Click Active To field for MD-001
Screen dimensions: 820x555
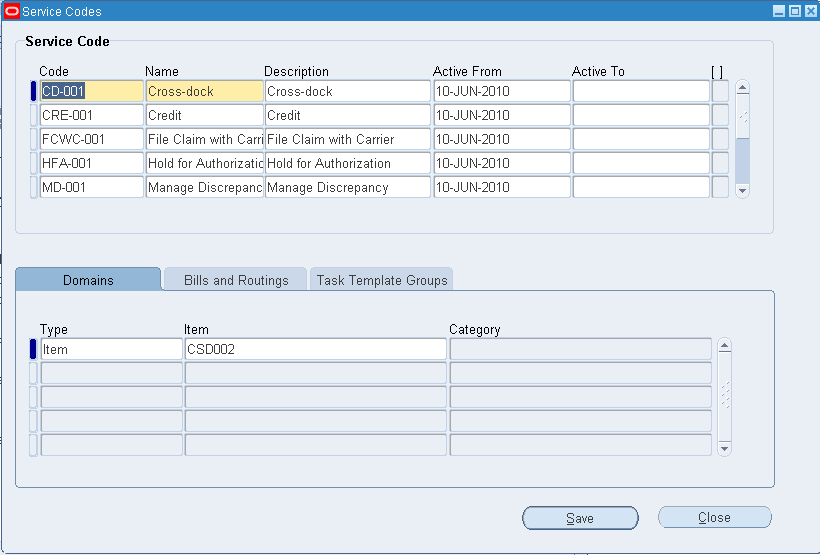641,187
